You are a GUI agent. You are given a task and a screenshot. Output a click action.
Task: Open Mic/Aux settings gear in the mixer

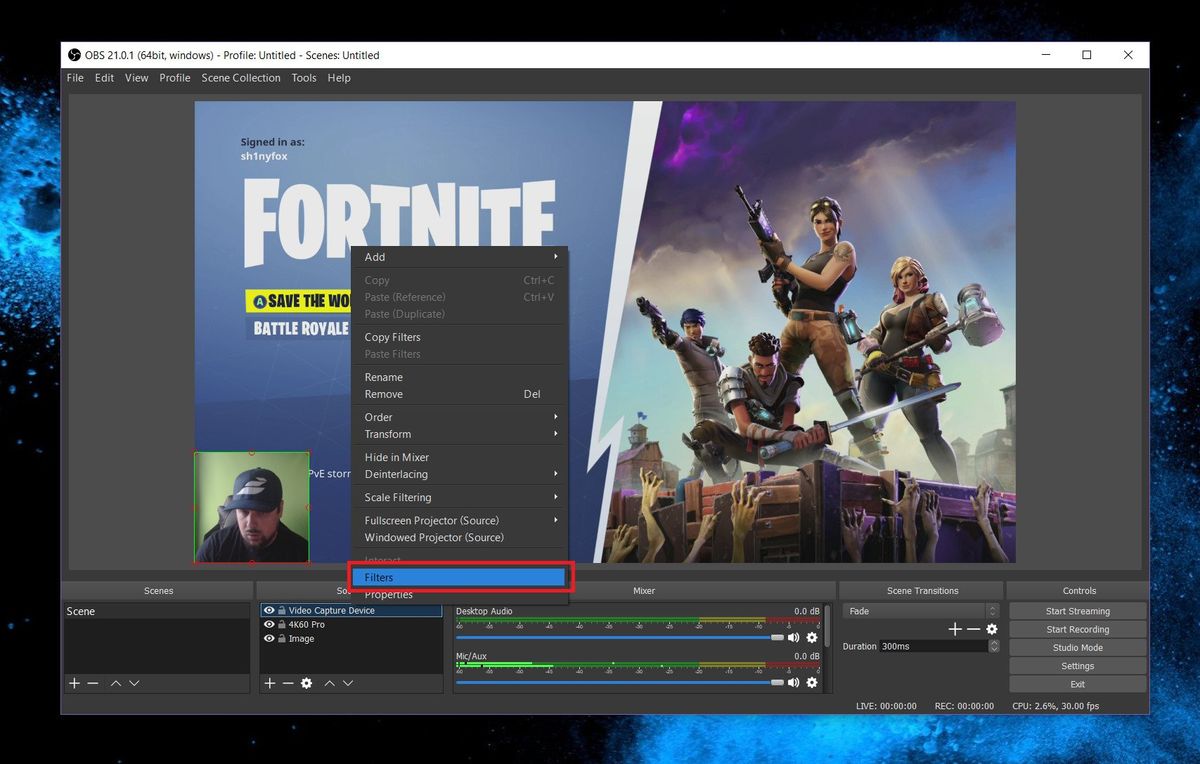812,682
